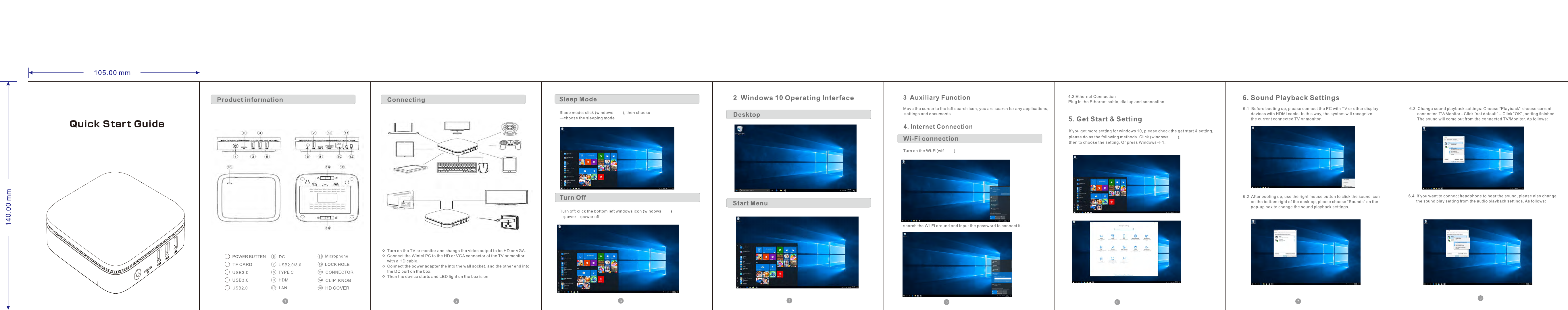Click the 'Microphone' legend entry
The height and width of the screenshot is (310, 1568).
336,257
